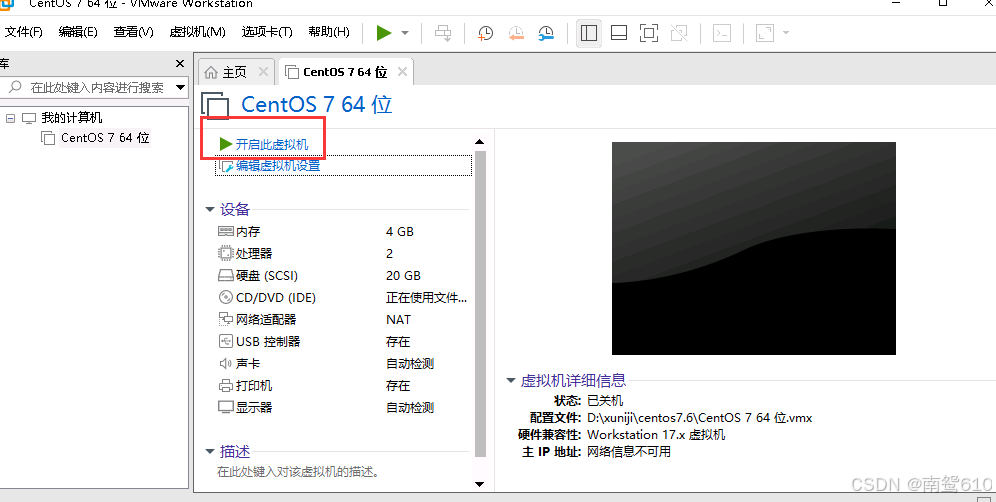Image resolution: width=996 pixels, height=502 pixels.
Task: Open the 帮助(H) menu
Action: pos(329,32)
